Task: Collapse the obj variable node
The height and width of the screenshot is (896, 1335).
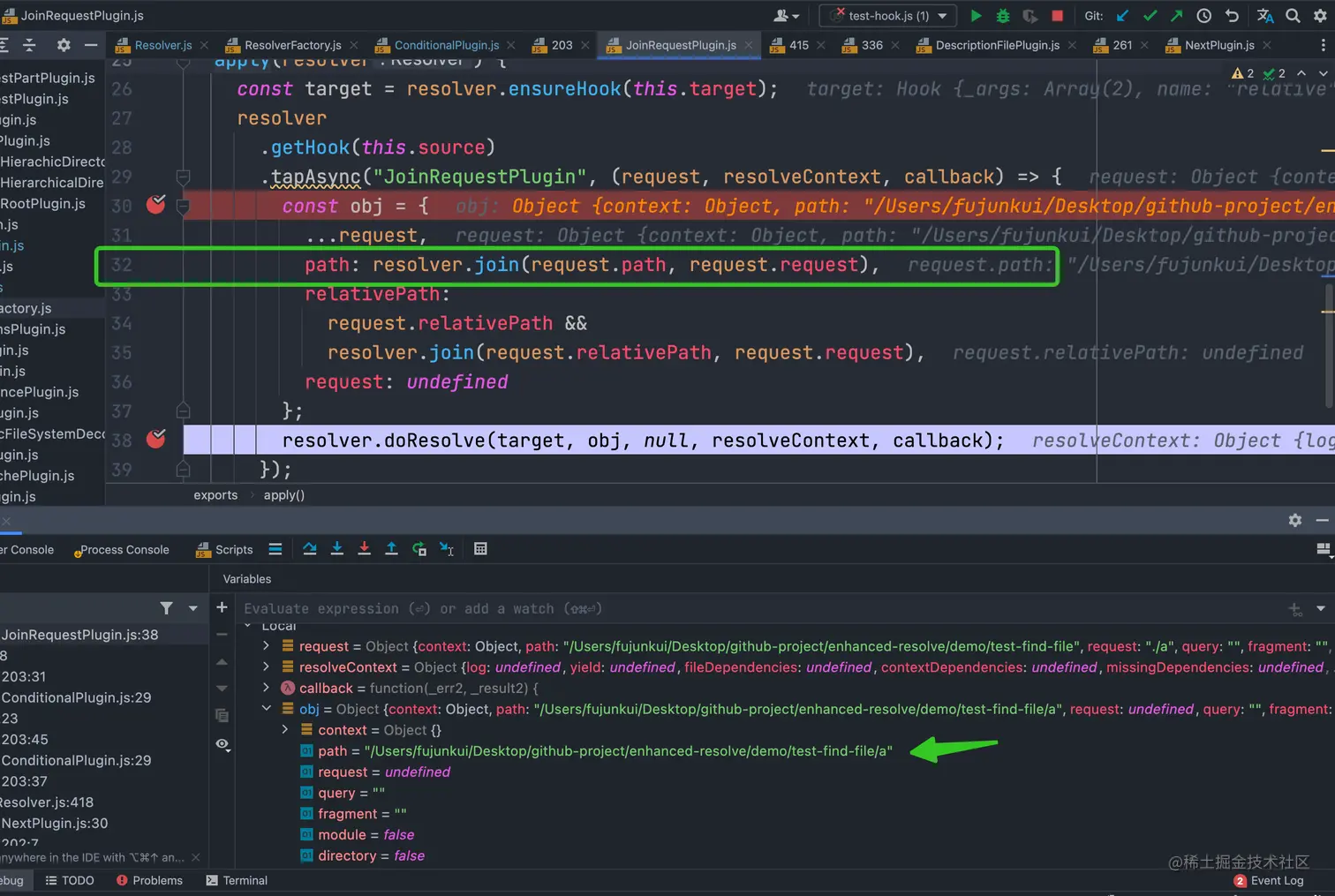Action: (267, 709)
